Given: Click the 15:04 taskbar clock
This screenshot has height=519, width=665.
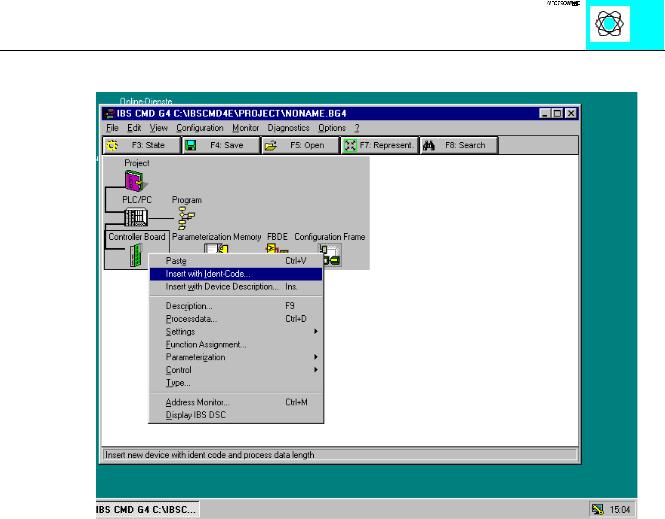Looking at the screenshot, I should coord(620,509).
